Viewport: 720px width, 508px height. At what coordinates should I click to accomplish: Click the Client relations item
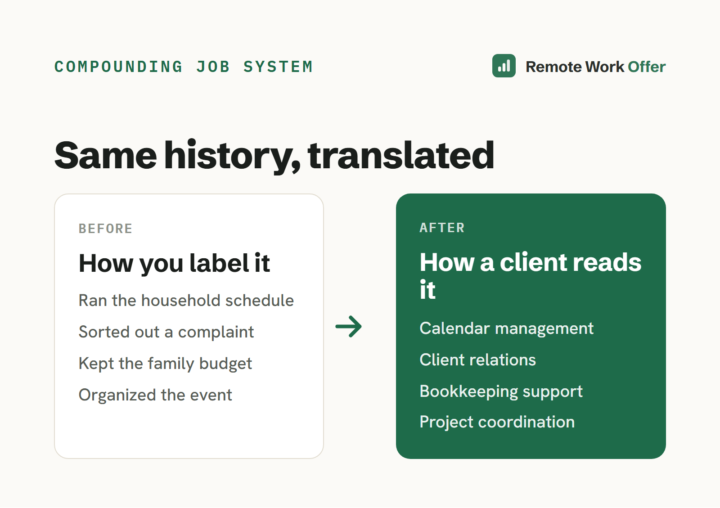478,360
